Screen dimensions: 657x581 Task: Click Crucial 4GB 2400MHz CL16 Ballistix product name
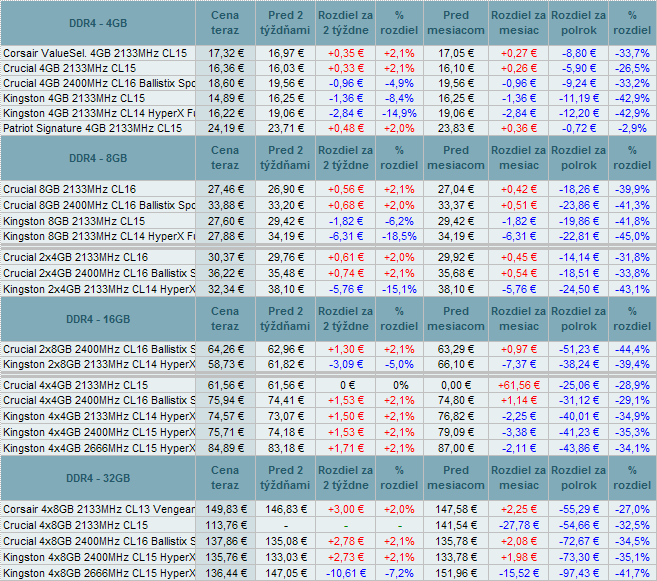coord(98,83)
